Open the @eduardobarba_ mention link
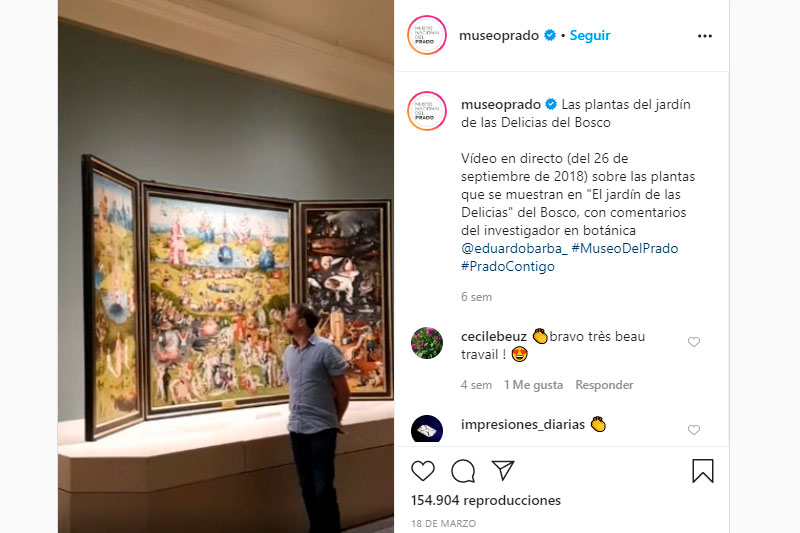 (514, 248)
